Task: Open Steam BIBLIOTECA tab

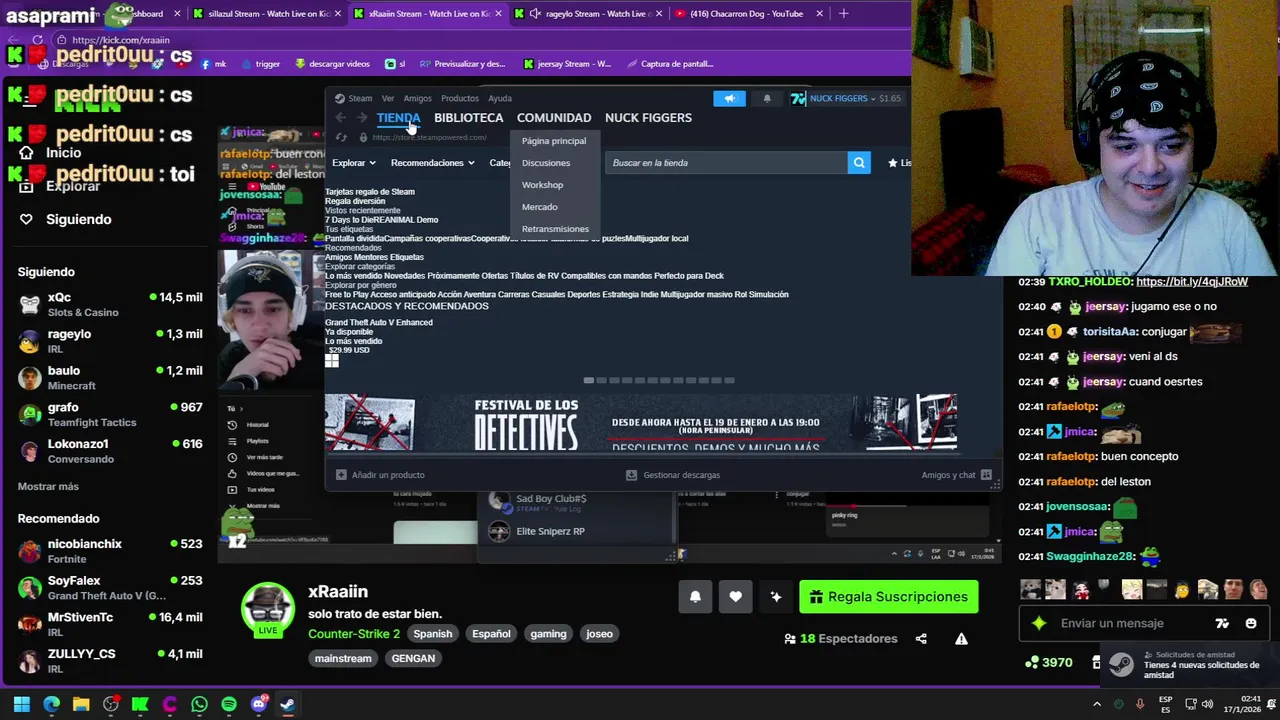Action: [x=468, y=118]
